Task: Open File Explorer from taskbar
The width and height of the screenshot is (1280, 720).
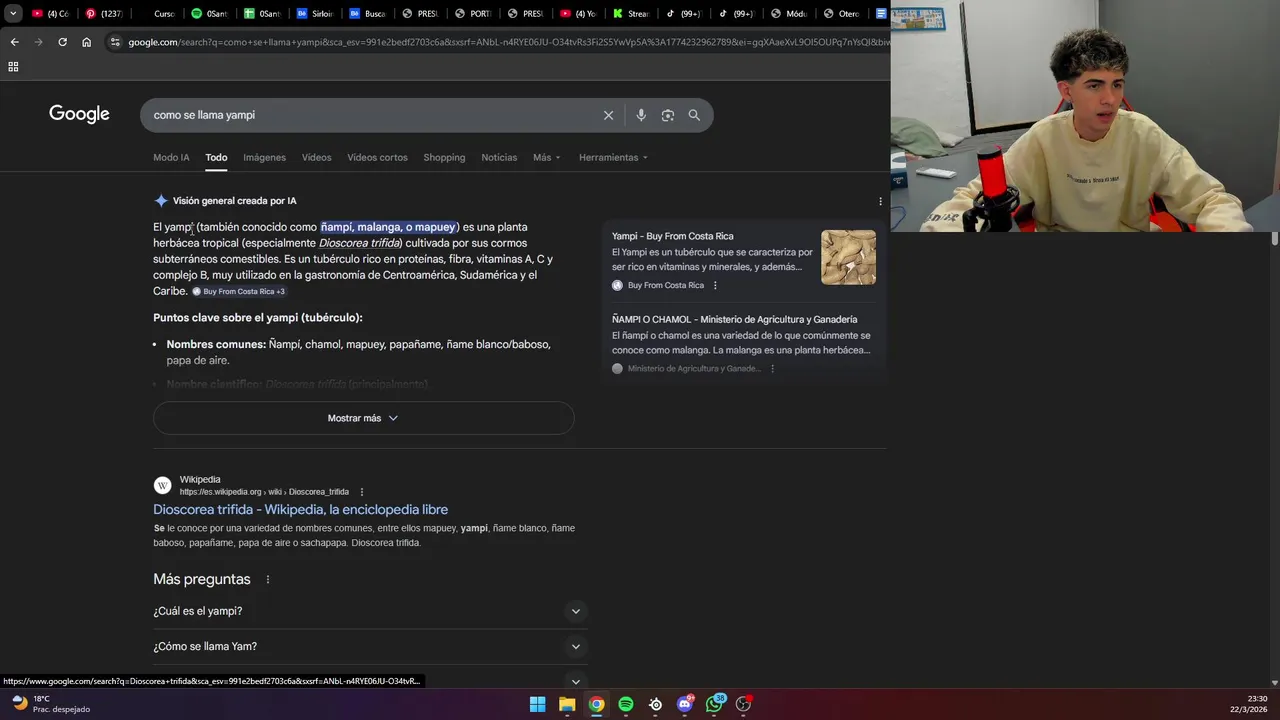Action: (x=567, y=704)
